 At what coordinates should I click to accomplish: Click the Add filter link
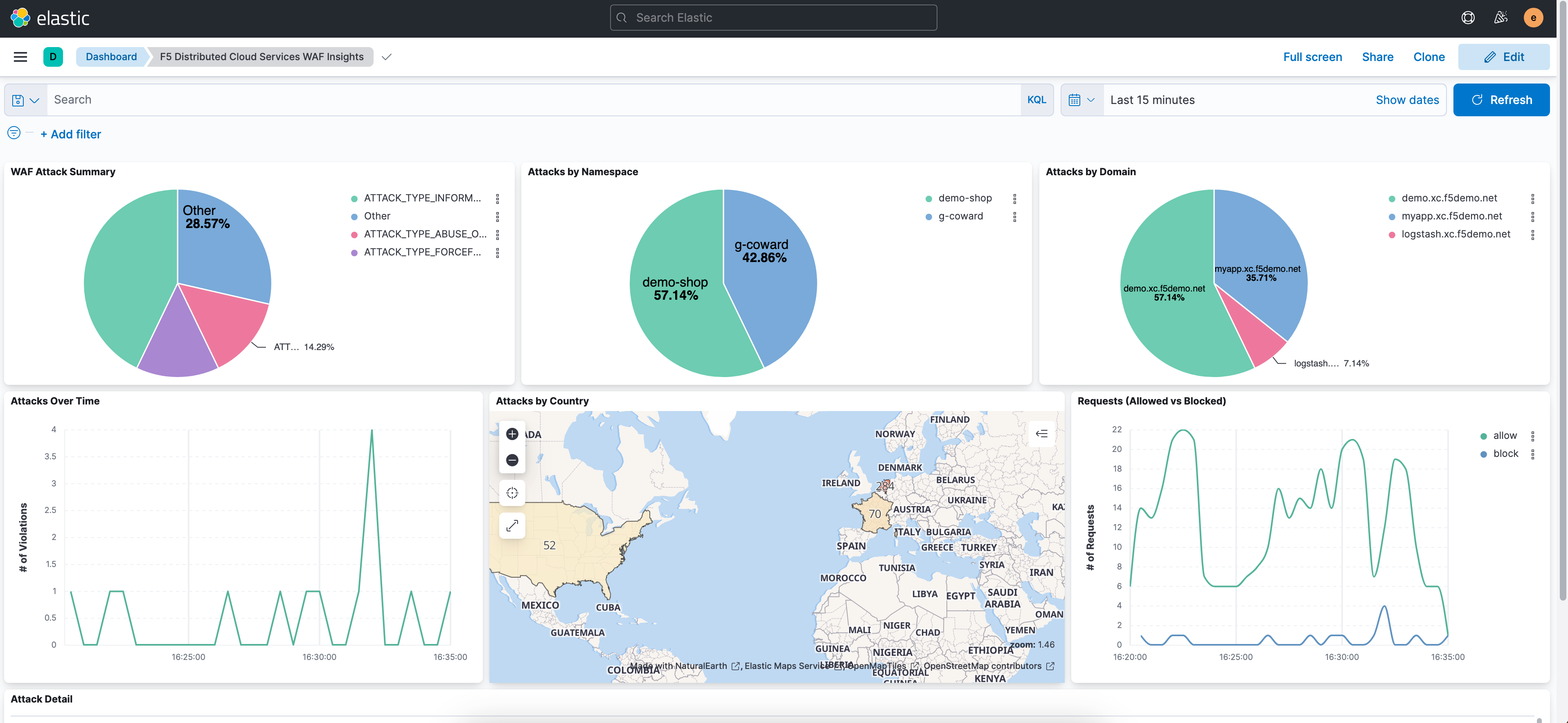71,134
